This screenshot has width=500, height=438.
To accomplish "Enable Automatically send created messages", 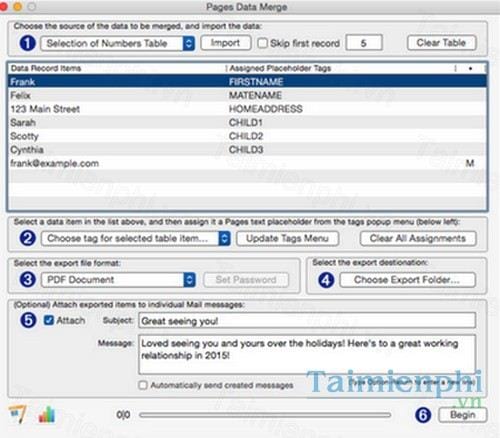I will [x=143, y=385].
